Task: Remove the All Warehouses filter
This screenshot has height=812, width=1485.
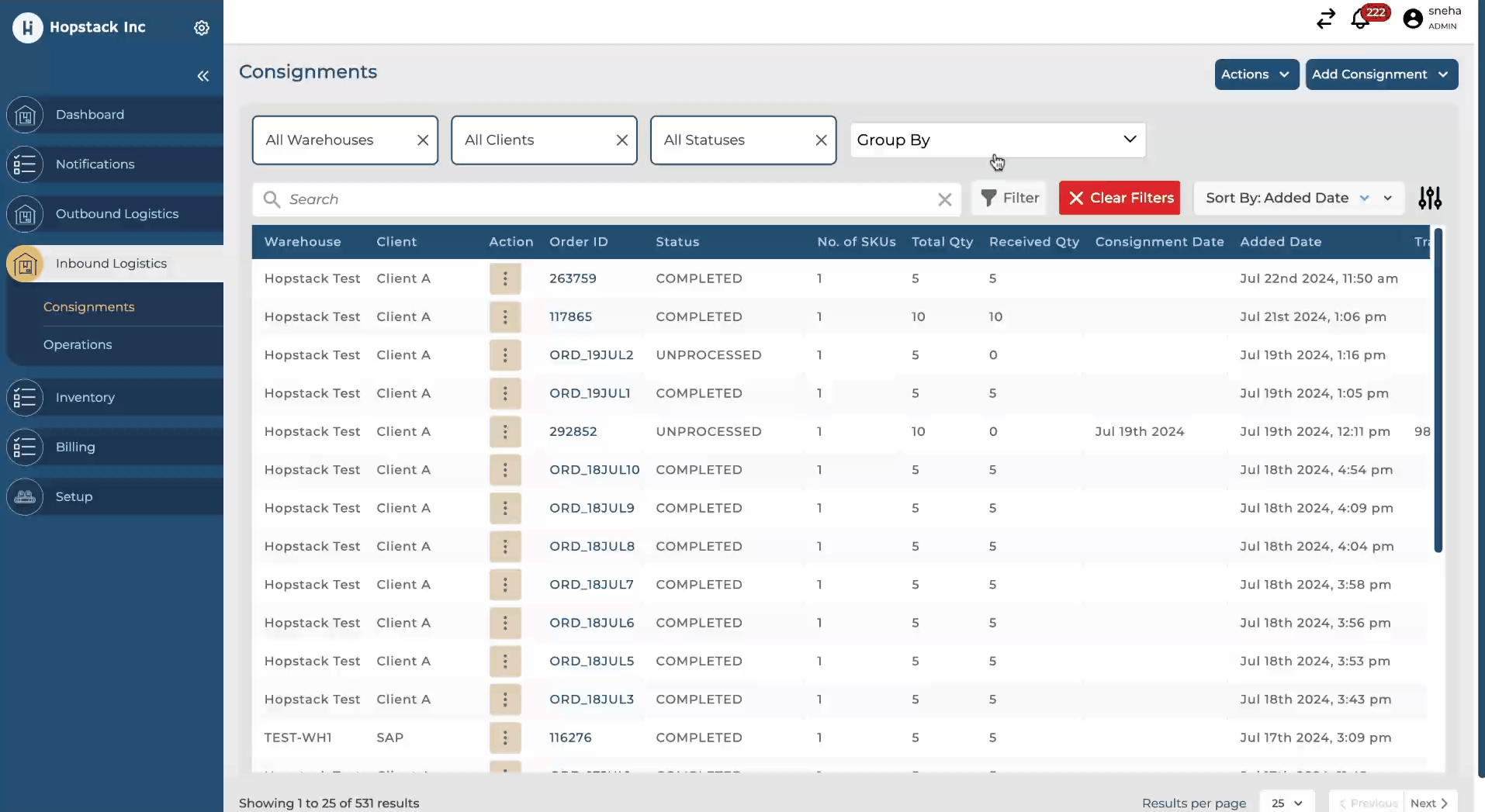Action: [x=423, y=140]
